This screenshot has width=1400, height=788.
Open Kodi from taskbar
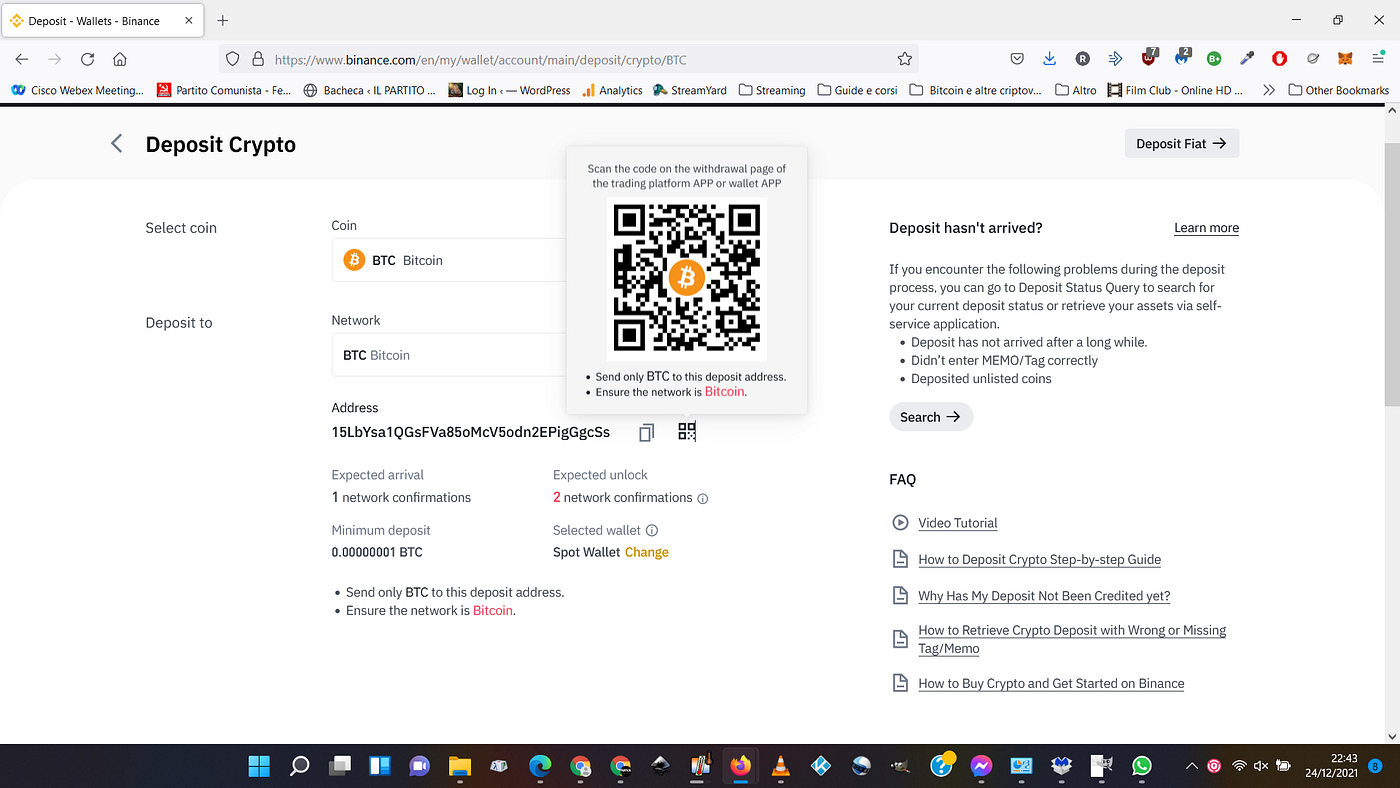[821, 766]
